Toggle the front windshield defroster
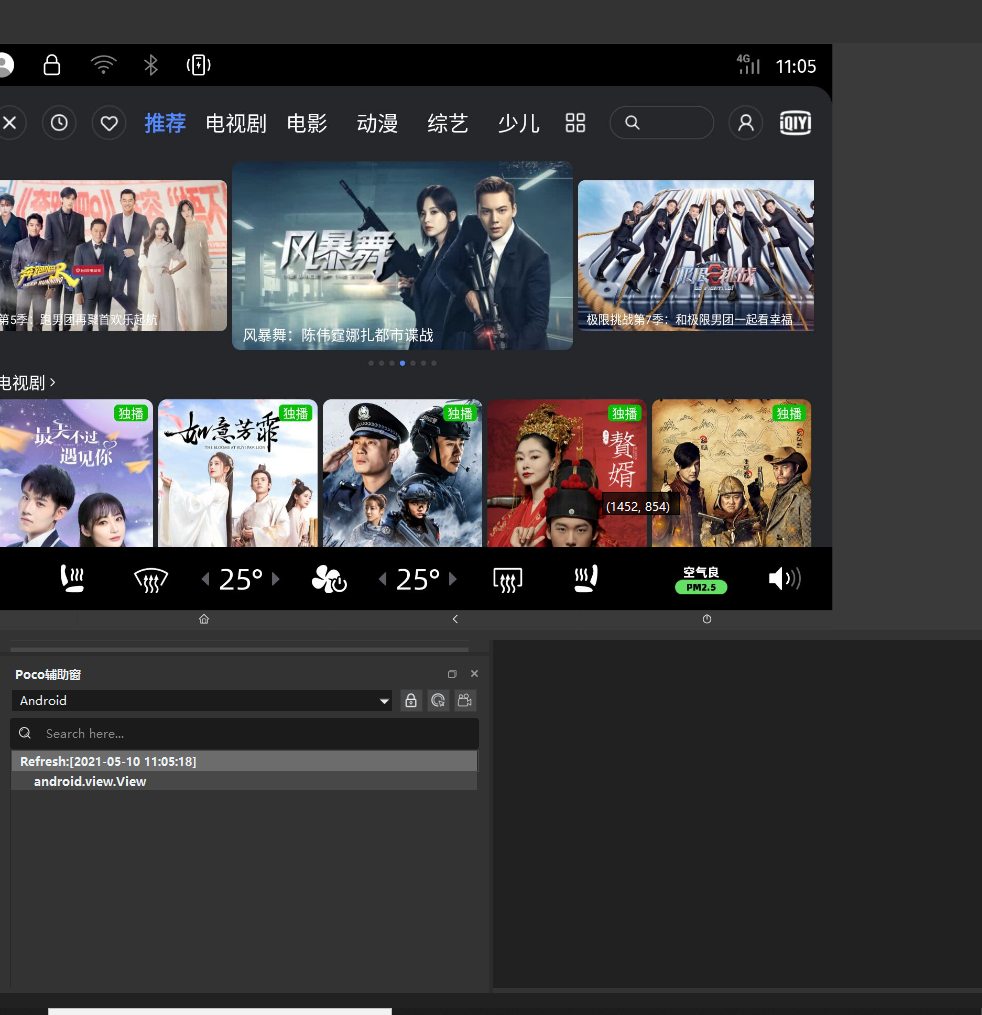Image resolution: width=982 pixels, height=1015 pixels. (x=151, y=580)
